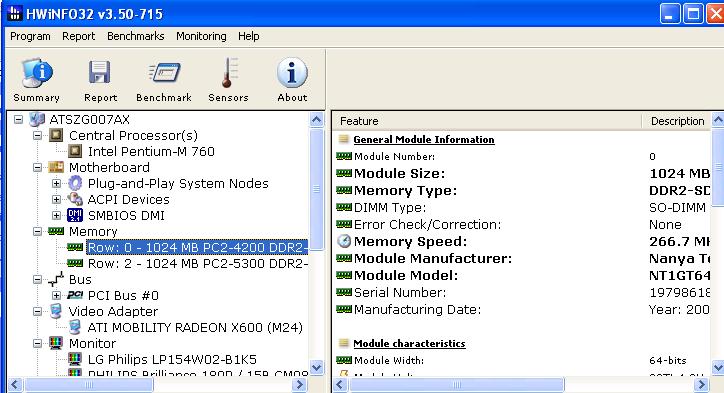Select the Serial Number row

[522, 292]
